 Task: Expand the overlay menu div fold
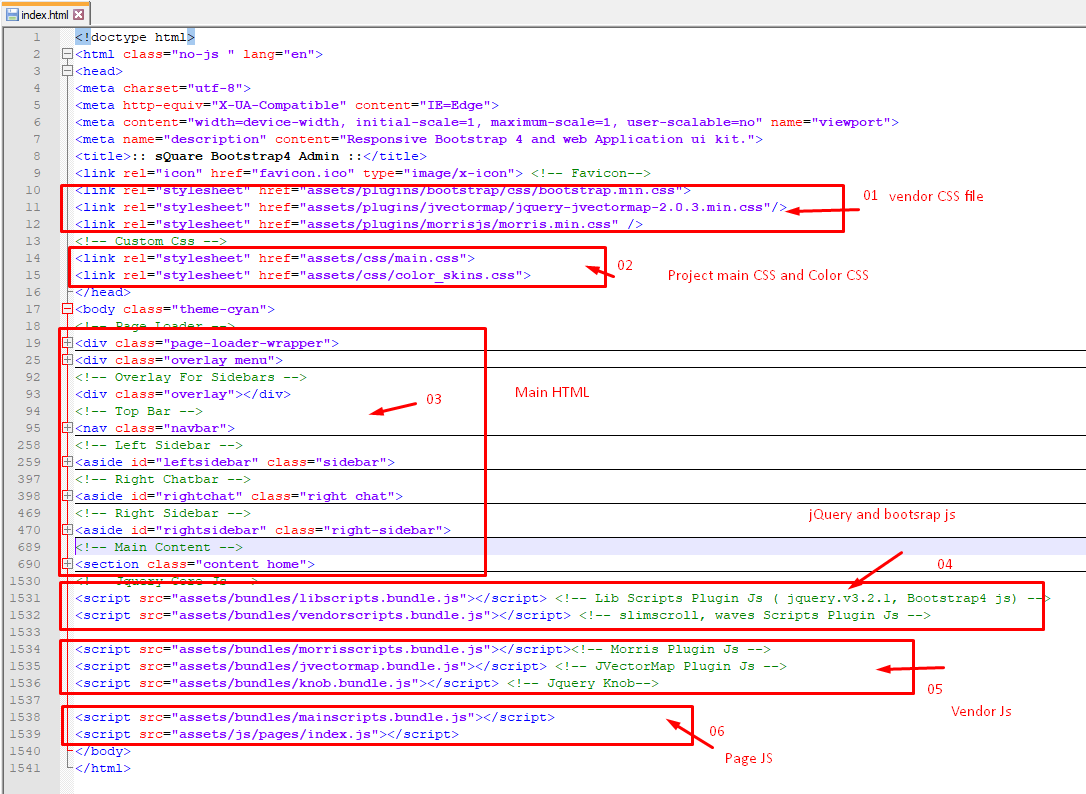pyautogui.click(x=67, y=360)
